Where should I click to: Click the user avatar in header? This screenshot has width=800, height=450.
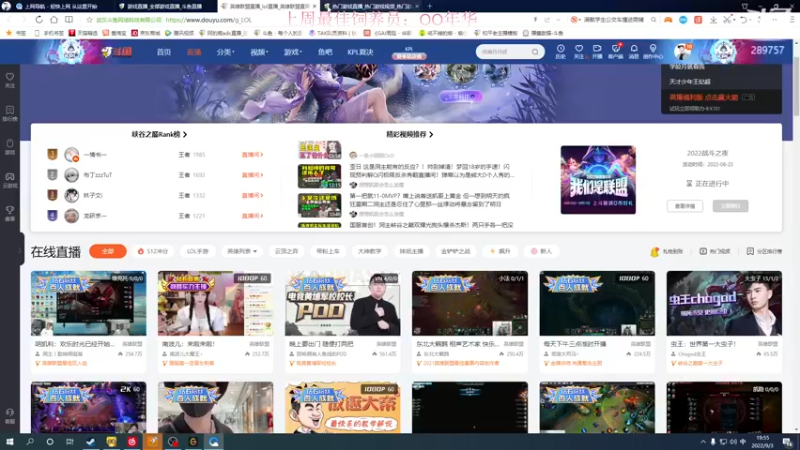682,52
